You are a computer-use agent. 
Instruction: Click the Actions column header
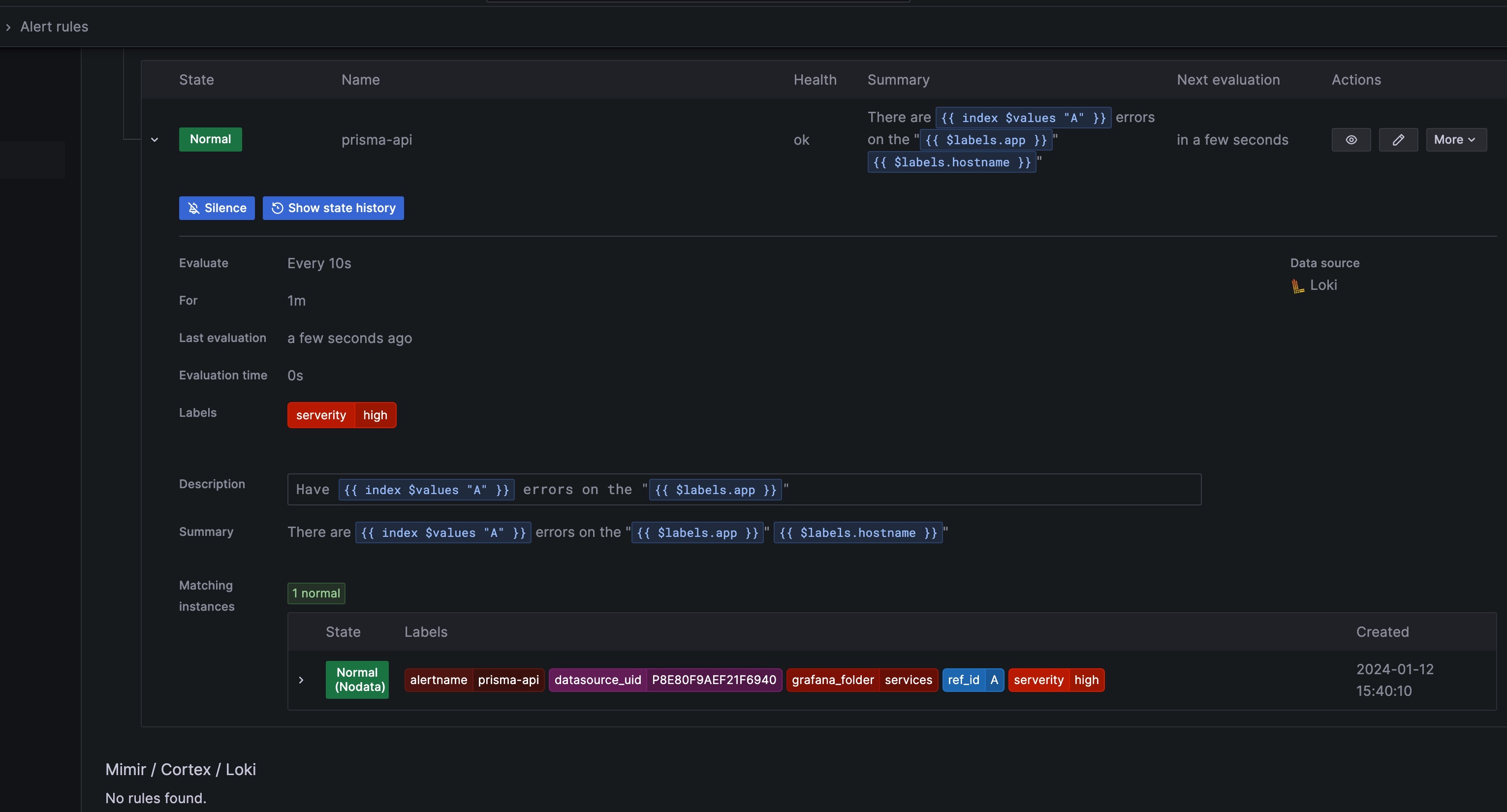pyautogui.click(x=1356, y=80)
